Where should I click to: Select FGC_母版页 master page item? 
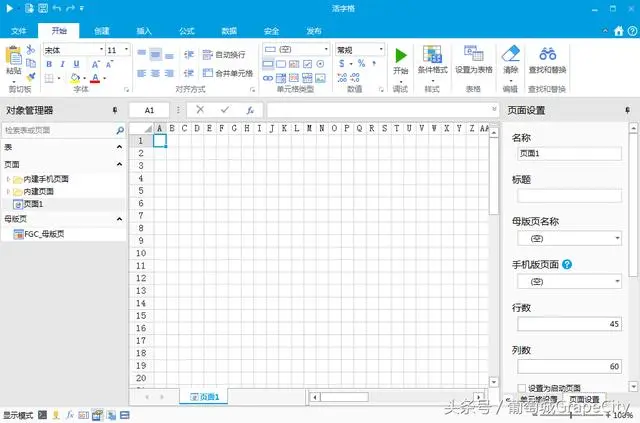tap(39, 234)
